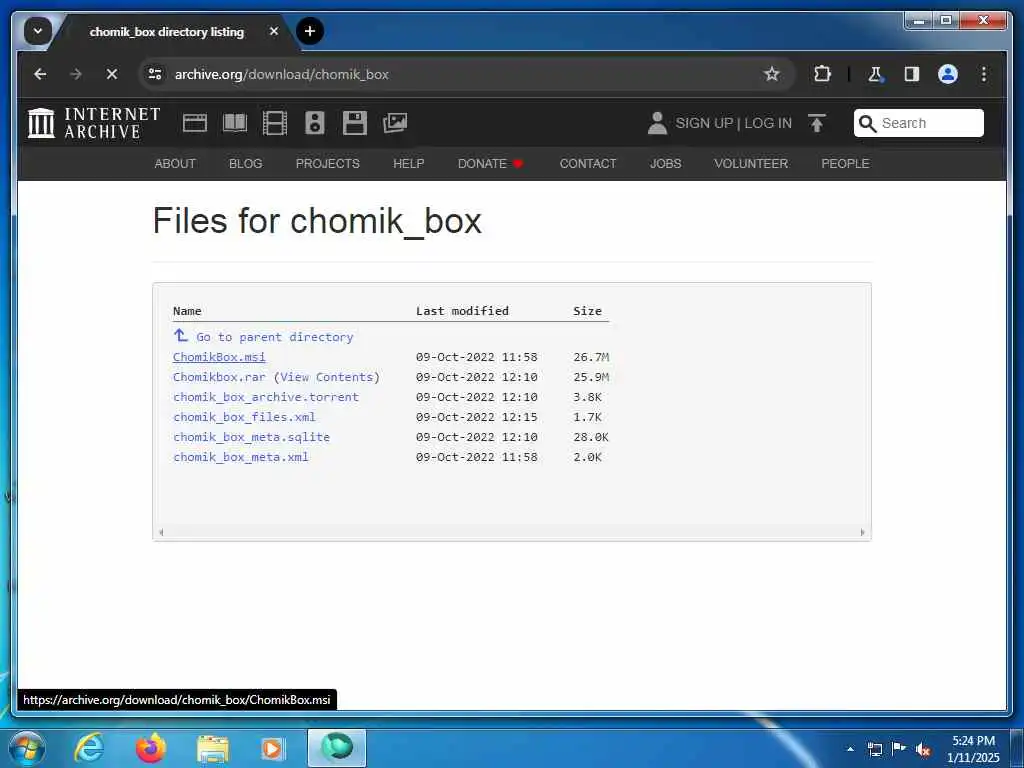Open the PROJECTS menu item

328,164
